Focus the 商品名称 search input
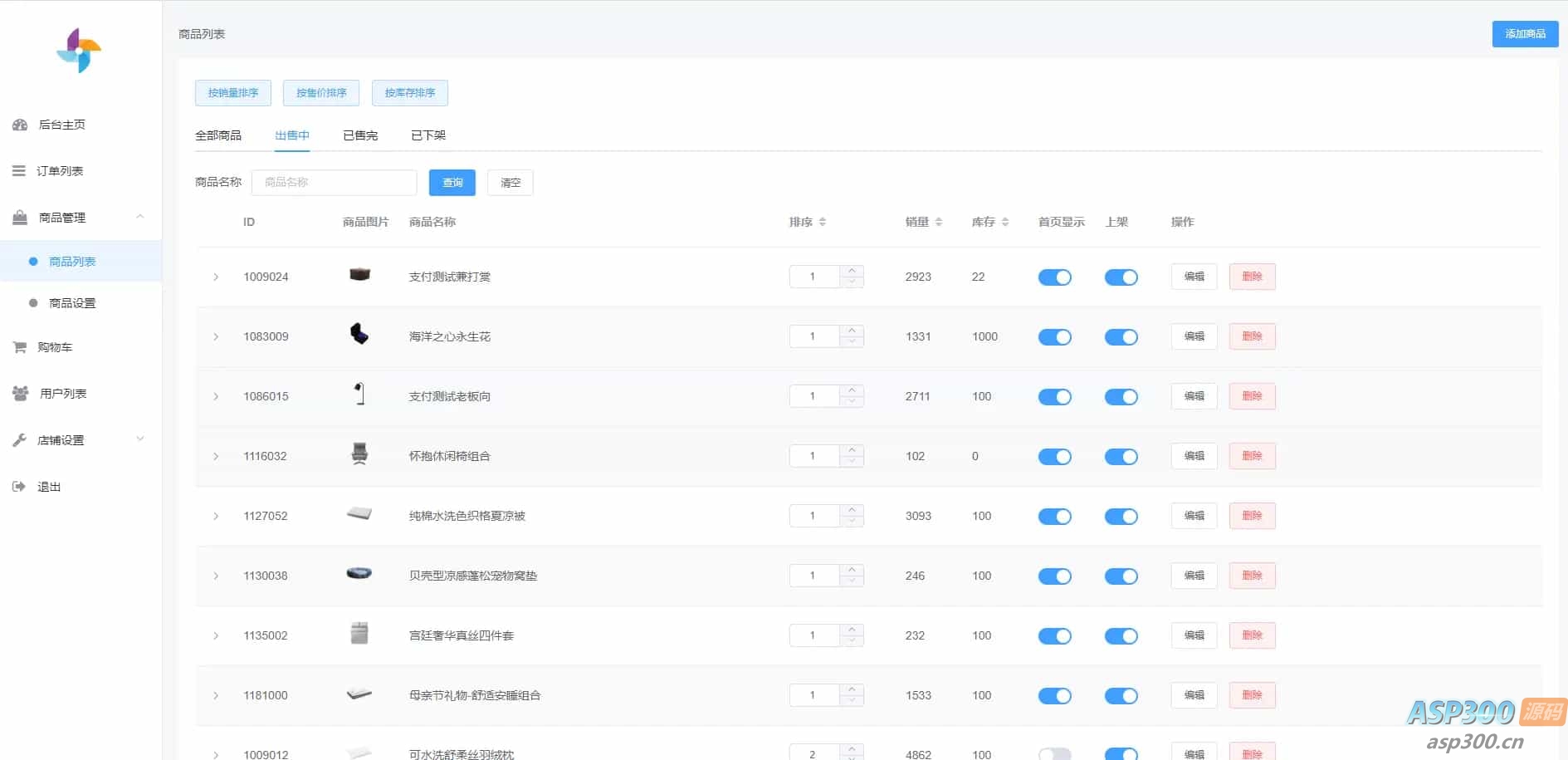This screenshot has height=760, width=1568. [335, 183]
